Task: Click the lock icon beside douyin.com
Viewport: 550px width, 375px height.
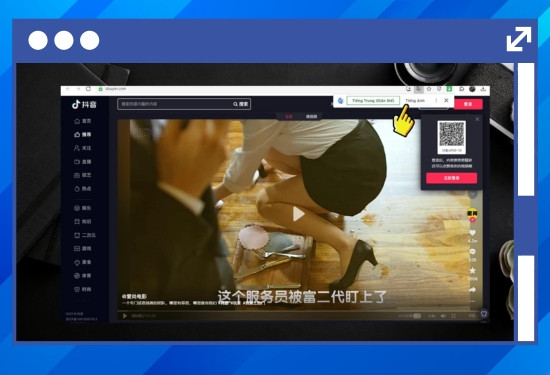Action: tap(101, 89)
